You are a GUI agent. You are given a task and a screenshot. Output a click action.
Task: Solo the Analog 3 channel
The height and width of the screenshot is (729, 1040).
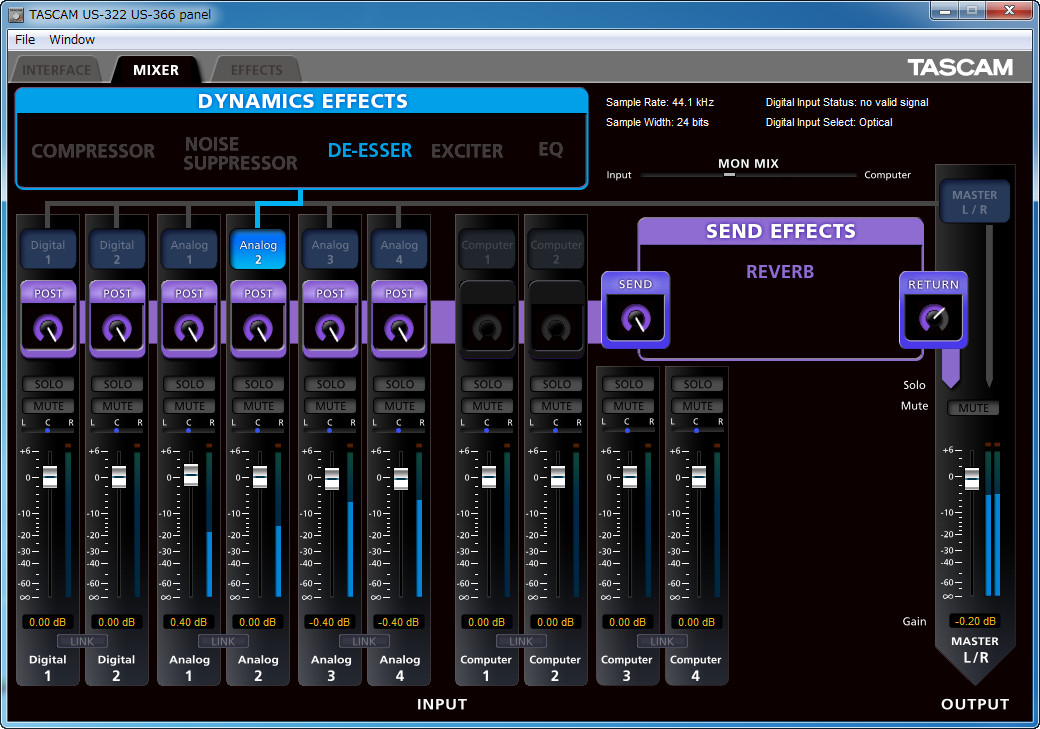330,384
